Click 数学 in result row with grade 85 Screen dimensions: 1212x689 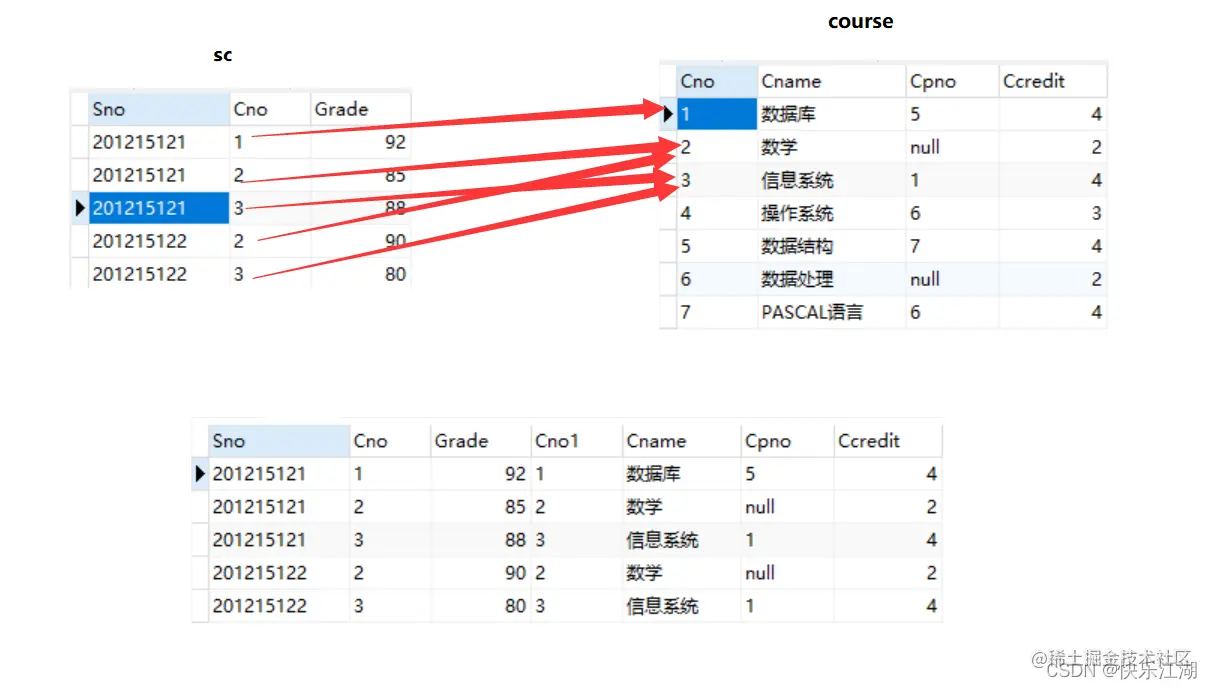click(x=644, y=506)
